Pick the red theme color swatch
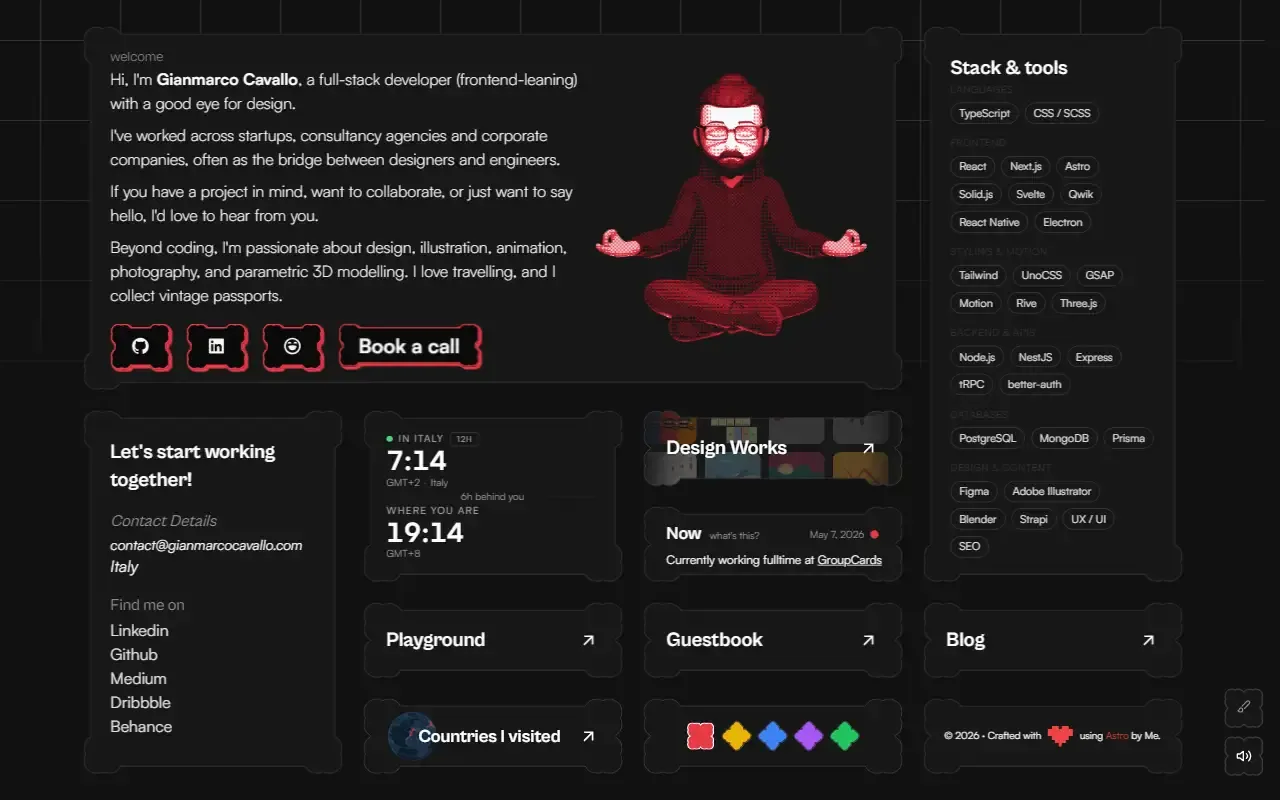Screen dimensions: 1280x800 pyautogui.click(x=700, y=737)
